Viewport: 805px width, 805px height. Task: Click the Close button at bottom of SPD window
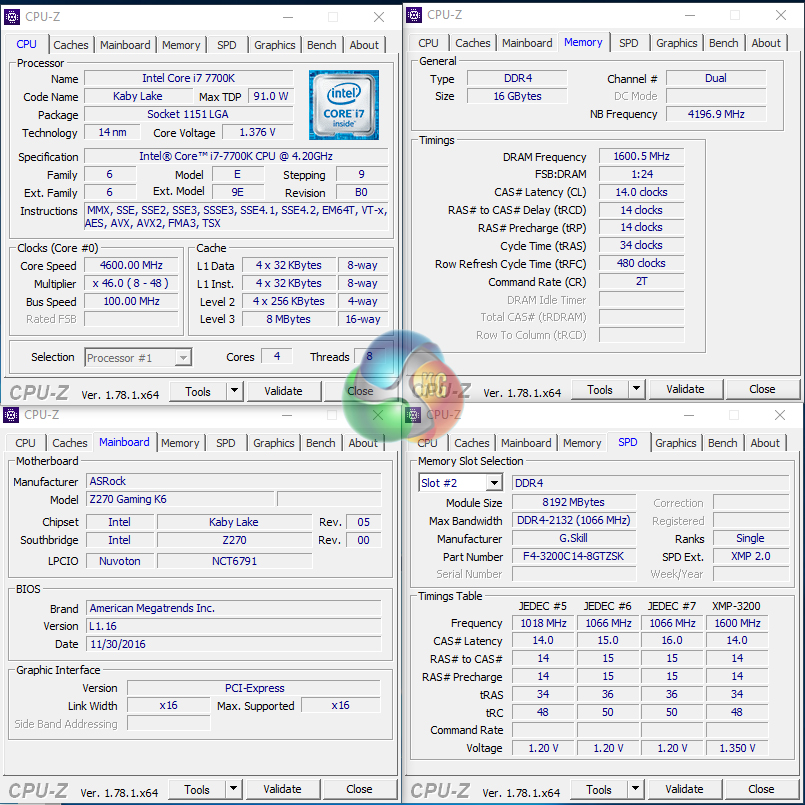click(761, 789)
